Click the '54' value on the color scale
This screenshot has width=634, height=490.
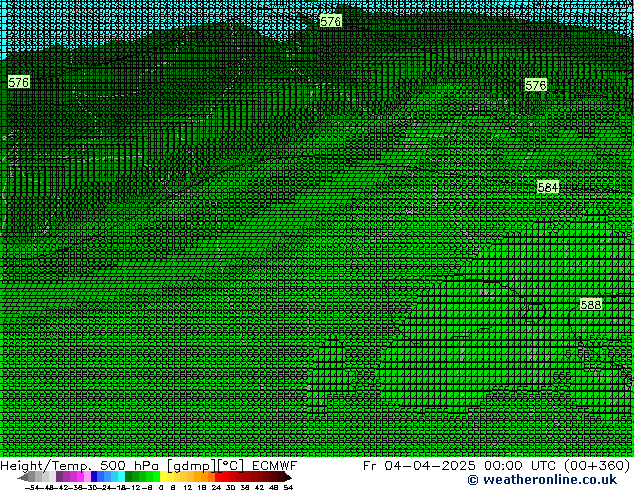coord(288,487)
